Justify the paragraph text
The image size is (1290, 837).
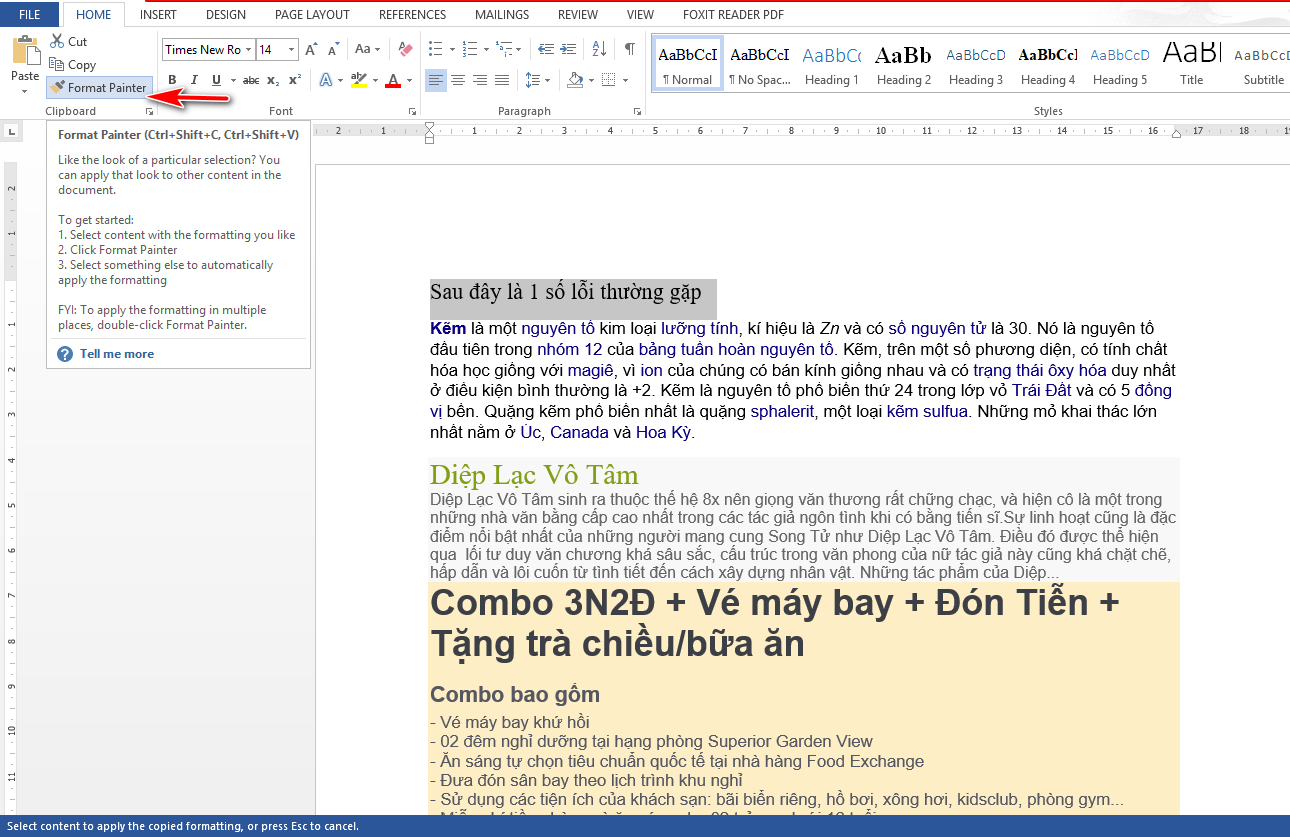coord(502,80)
